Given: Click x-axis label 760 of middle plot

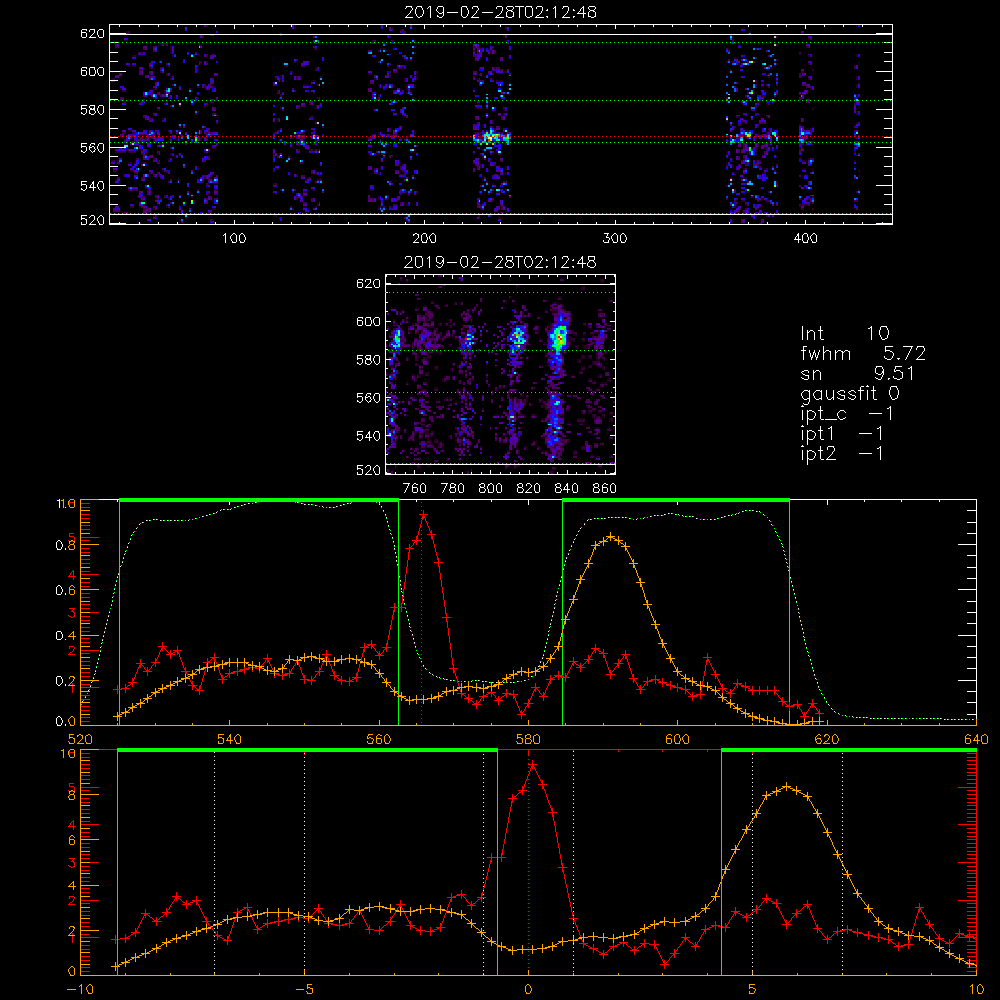Looking at the screenshot, I should [x=415, y=489].
